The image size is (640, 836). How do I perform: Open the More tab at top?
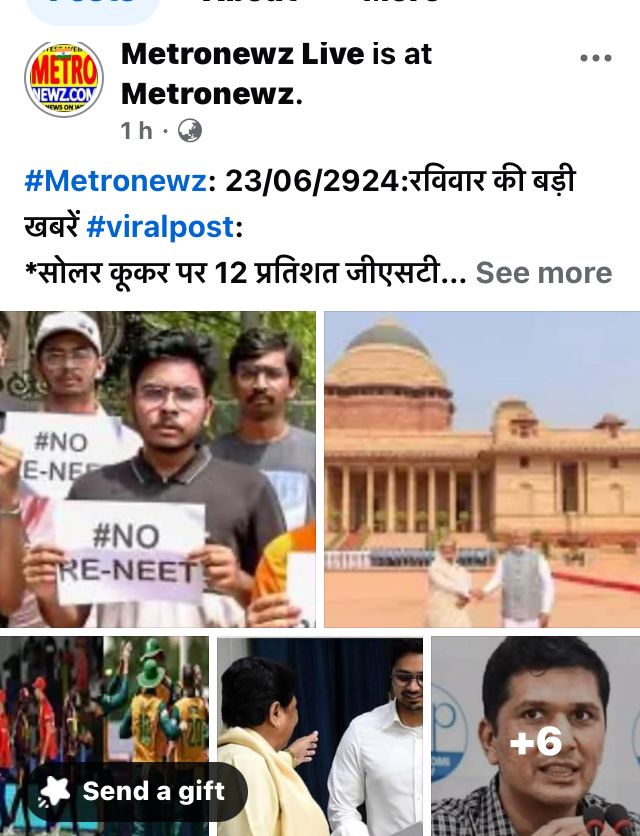pyautogui.click(x=401, y=4)
